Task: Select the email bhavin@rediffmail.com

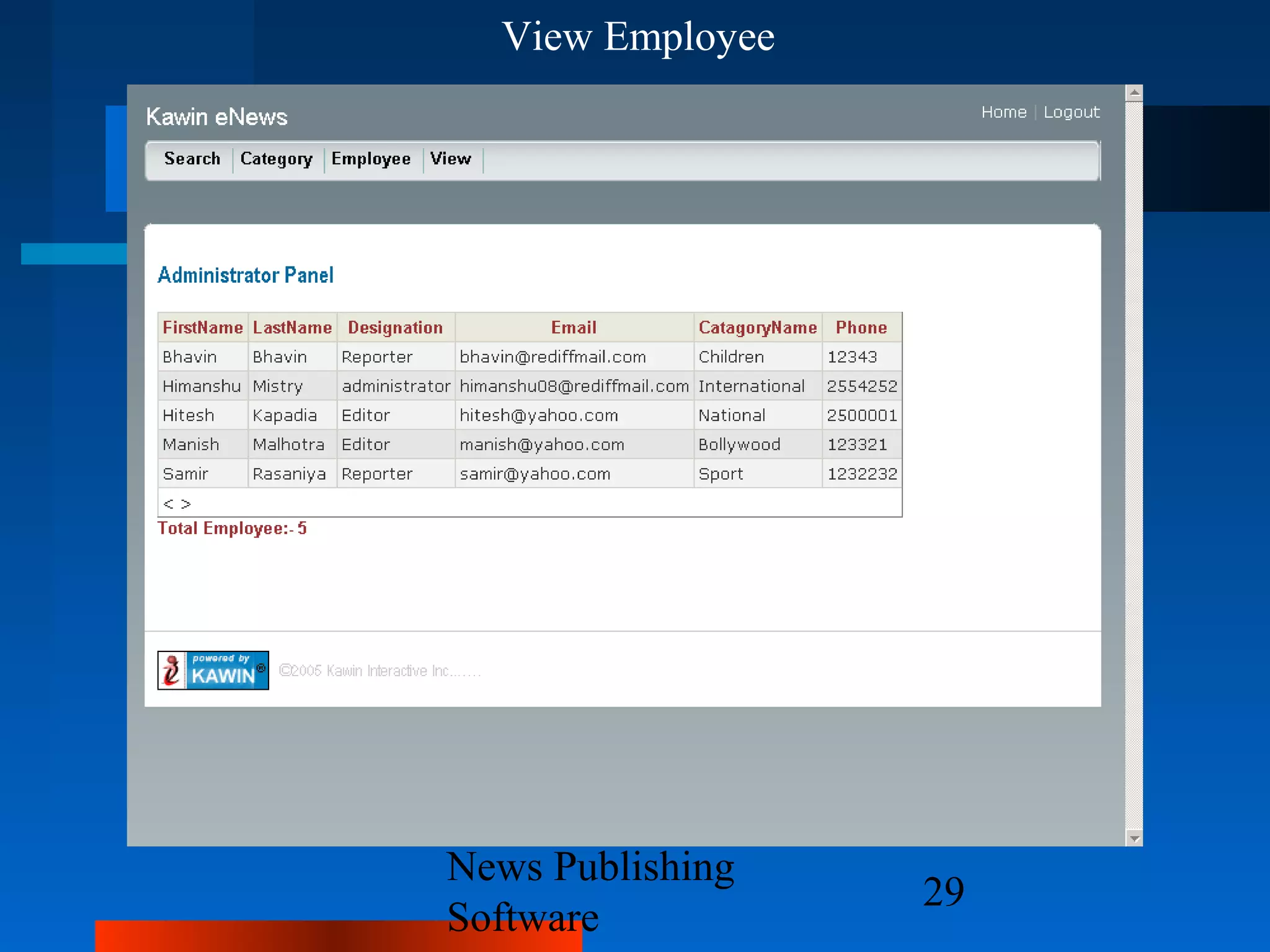Action: pos(553,357)
